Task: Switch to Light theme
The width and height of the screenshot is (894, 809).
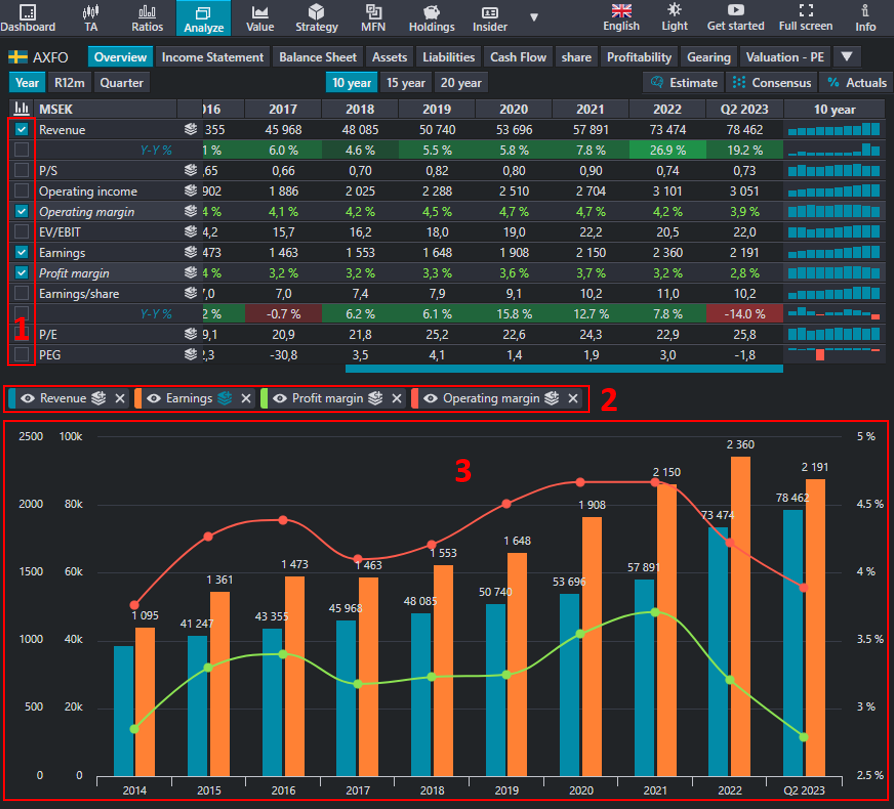Action: 674,17
